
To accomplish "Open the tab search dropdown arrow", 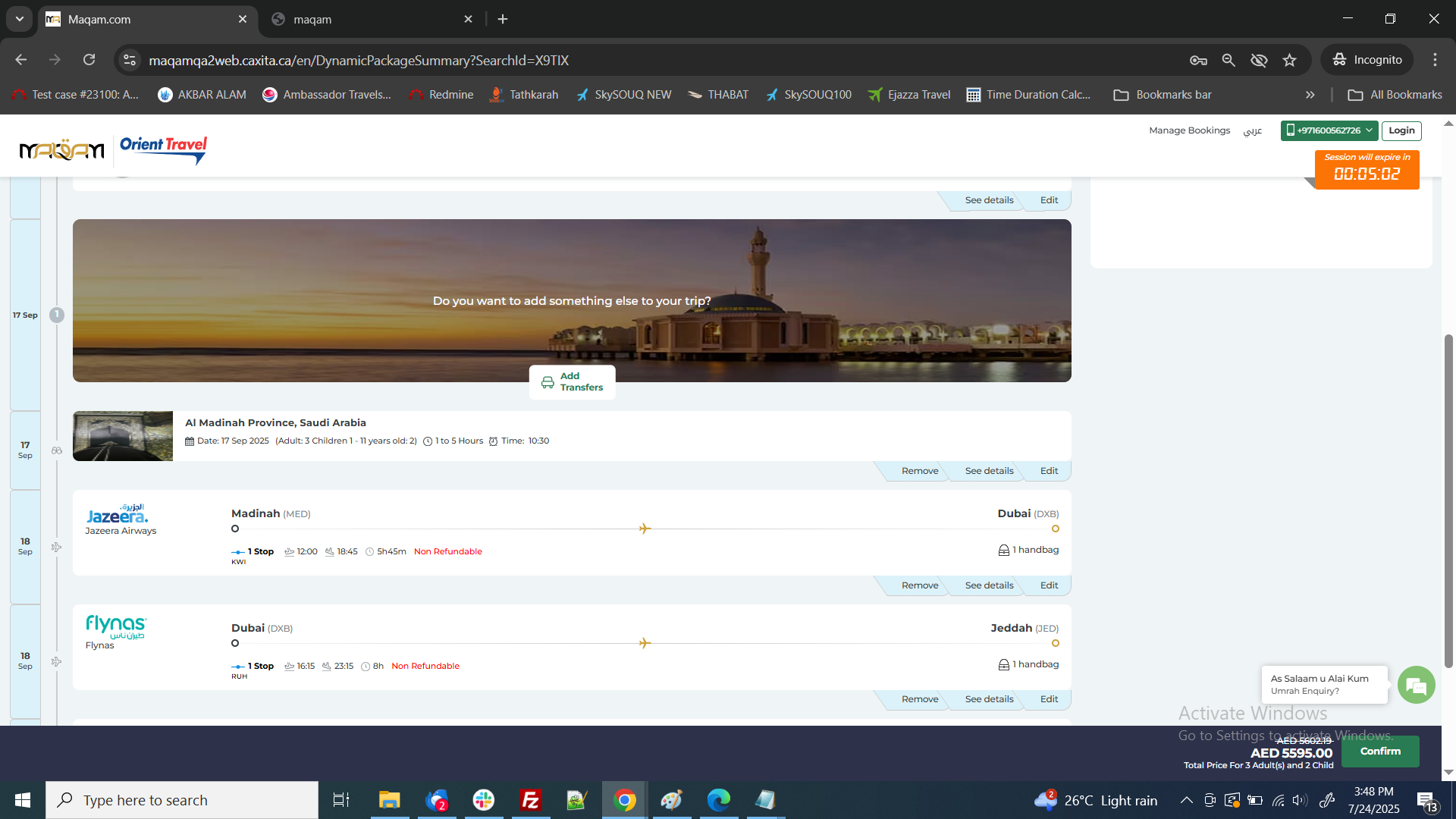I will 20,19.
